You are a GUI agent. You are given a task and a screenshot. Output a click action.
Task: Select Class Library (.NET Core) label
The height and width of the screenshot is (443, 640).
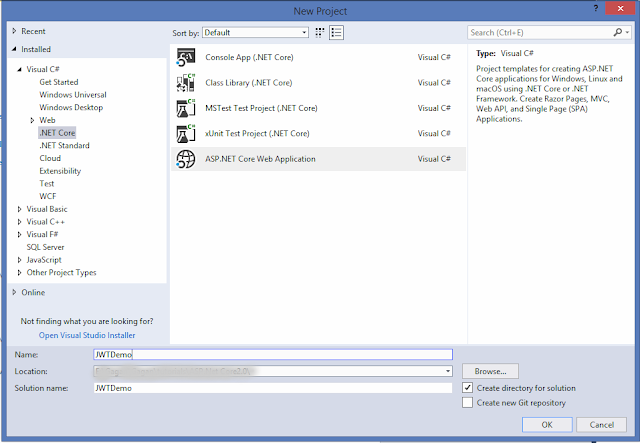249,82
